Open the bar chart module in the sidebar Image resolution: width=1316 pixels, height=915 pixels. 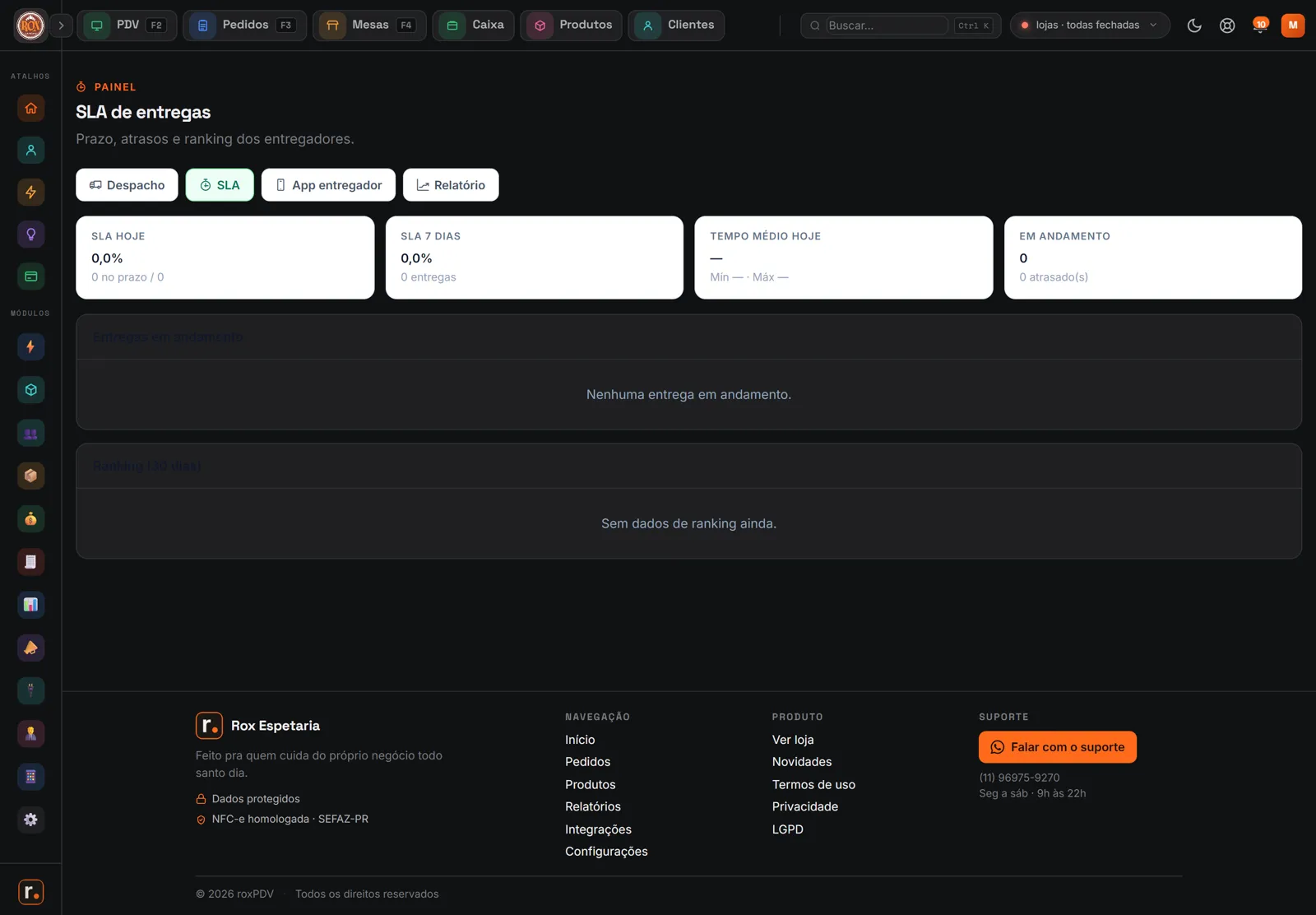pyautogui.click(x=30, y=605)
